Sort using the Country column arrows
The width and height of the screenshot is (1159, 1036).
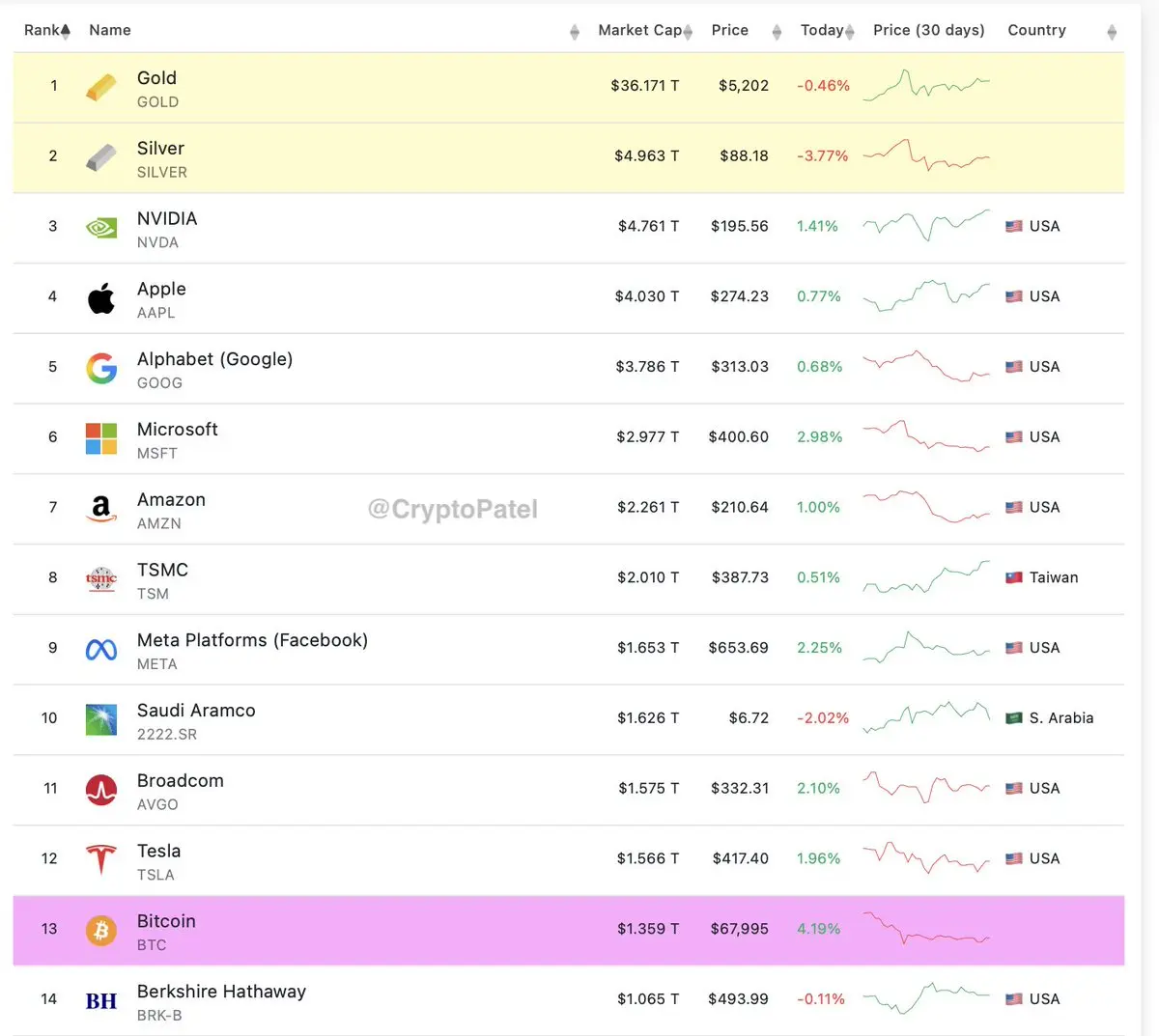(1112, 33)
